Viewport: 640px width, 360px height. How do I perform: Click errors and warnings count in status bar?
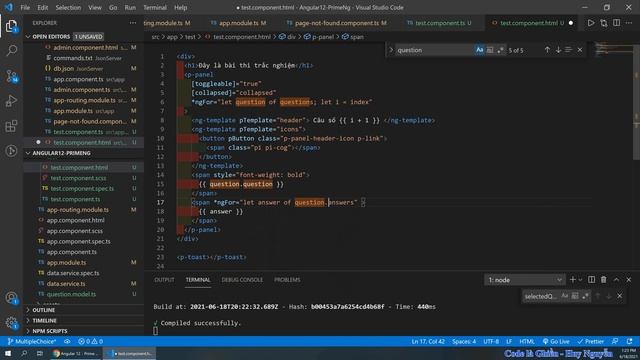[x=91, y=341]
